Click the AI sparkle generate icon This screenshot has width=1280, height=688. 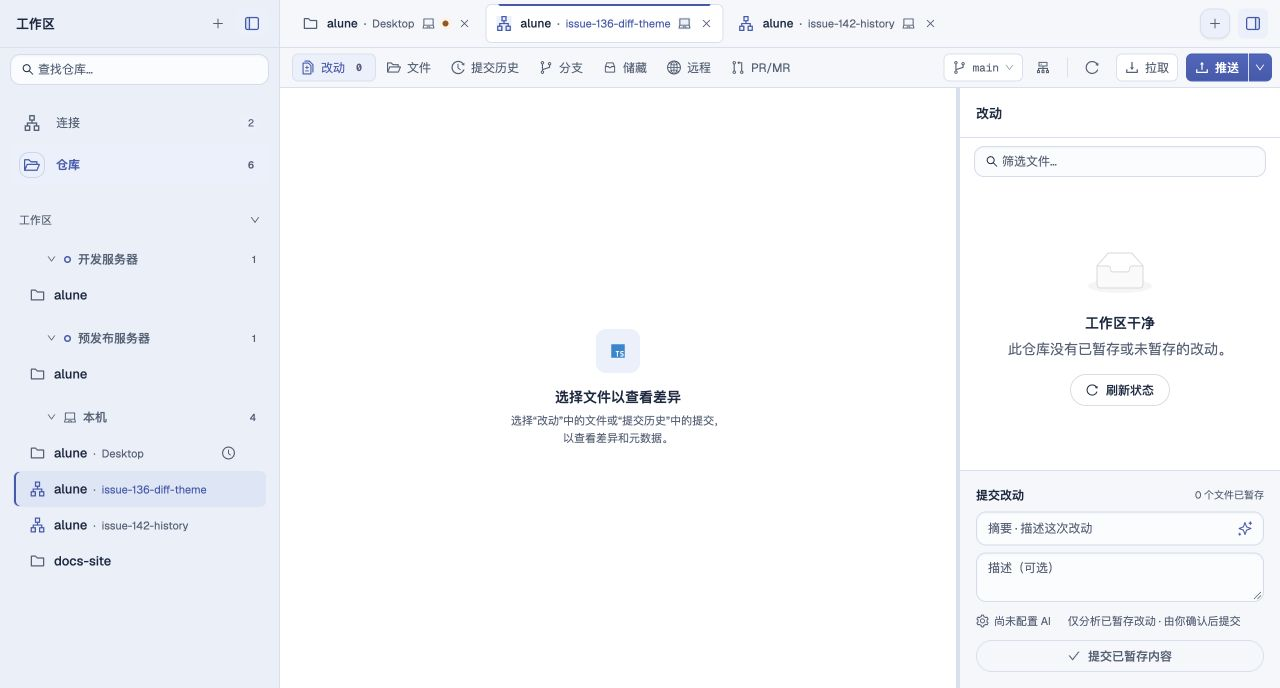click(1245, 528)
